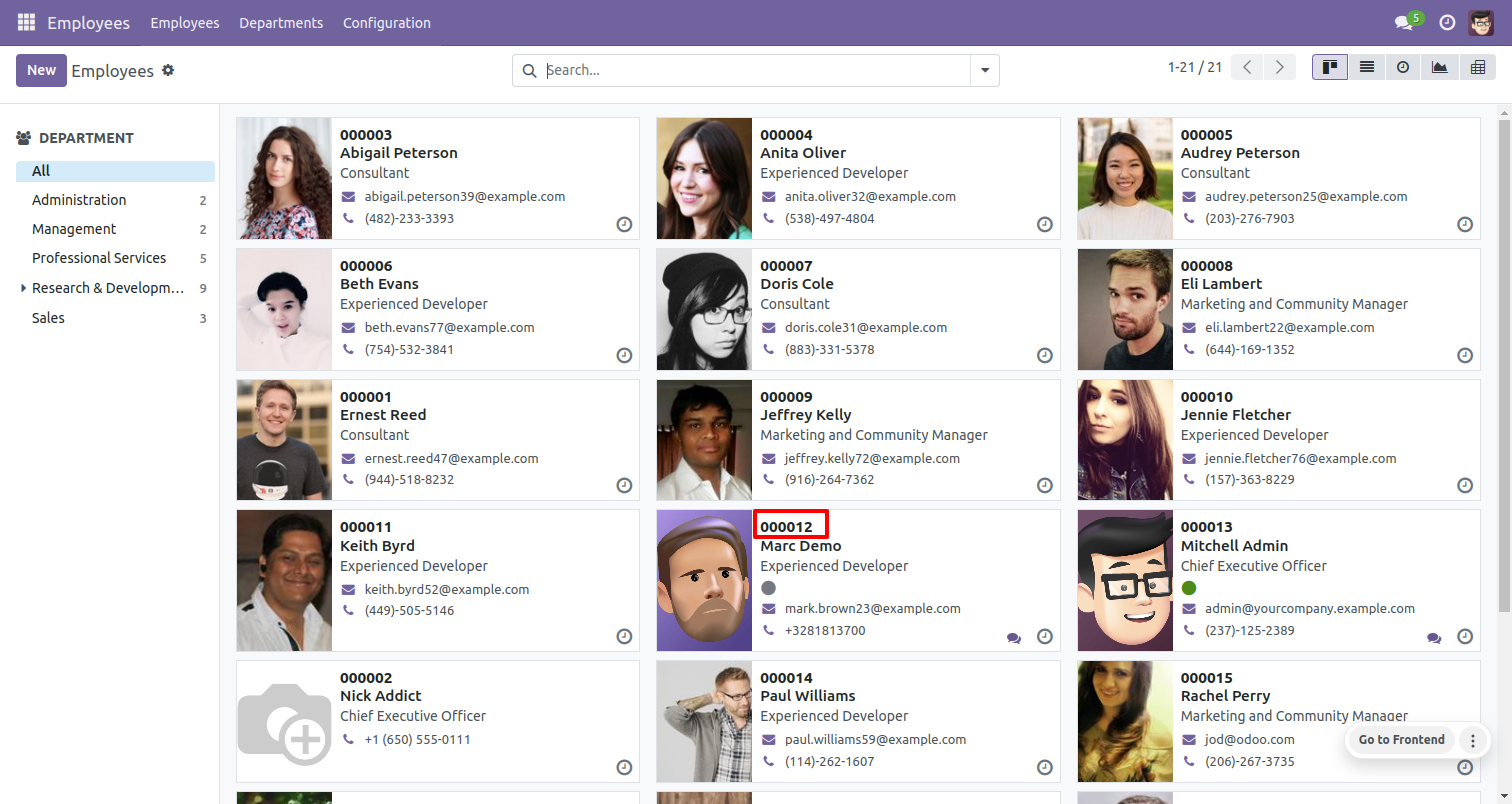The image size is (1512, 804).
Task: Open the Employees menu in top bar
Action: [x=185, y=22]
